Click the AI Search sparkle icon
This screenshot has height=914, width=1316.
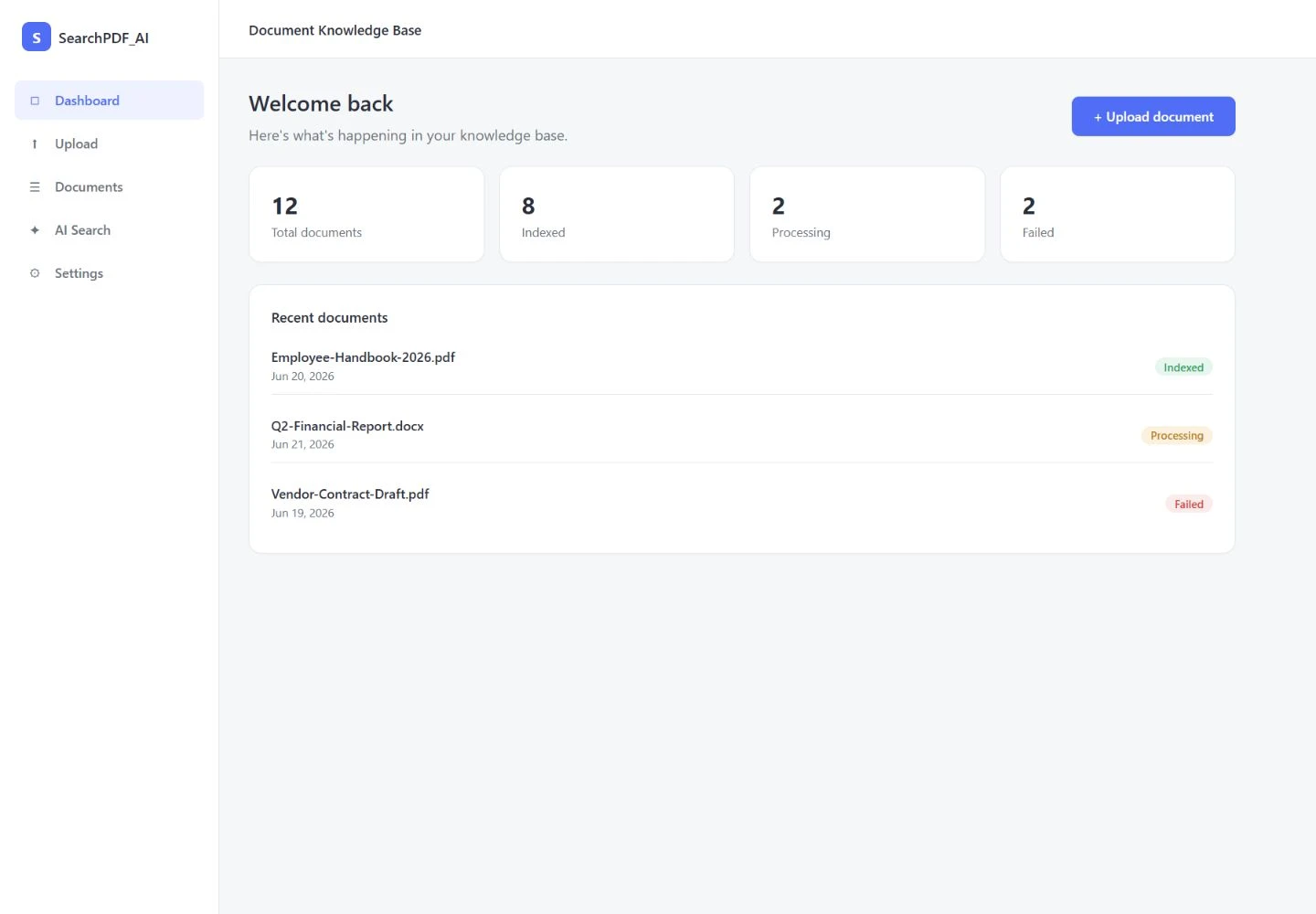click(x=35, y=230)
